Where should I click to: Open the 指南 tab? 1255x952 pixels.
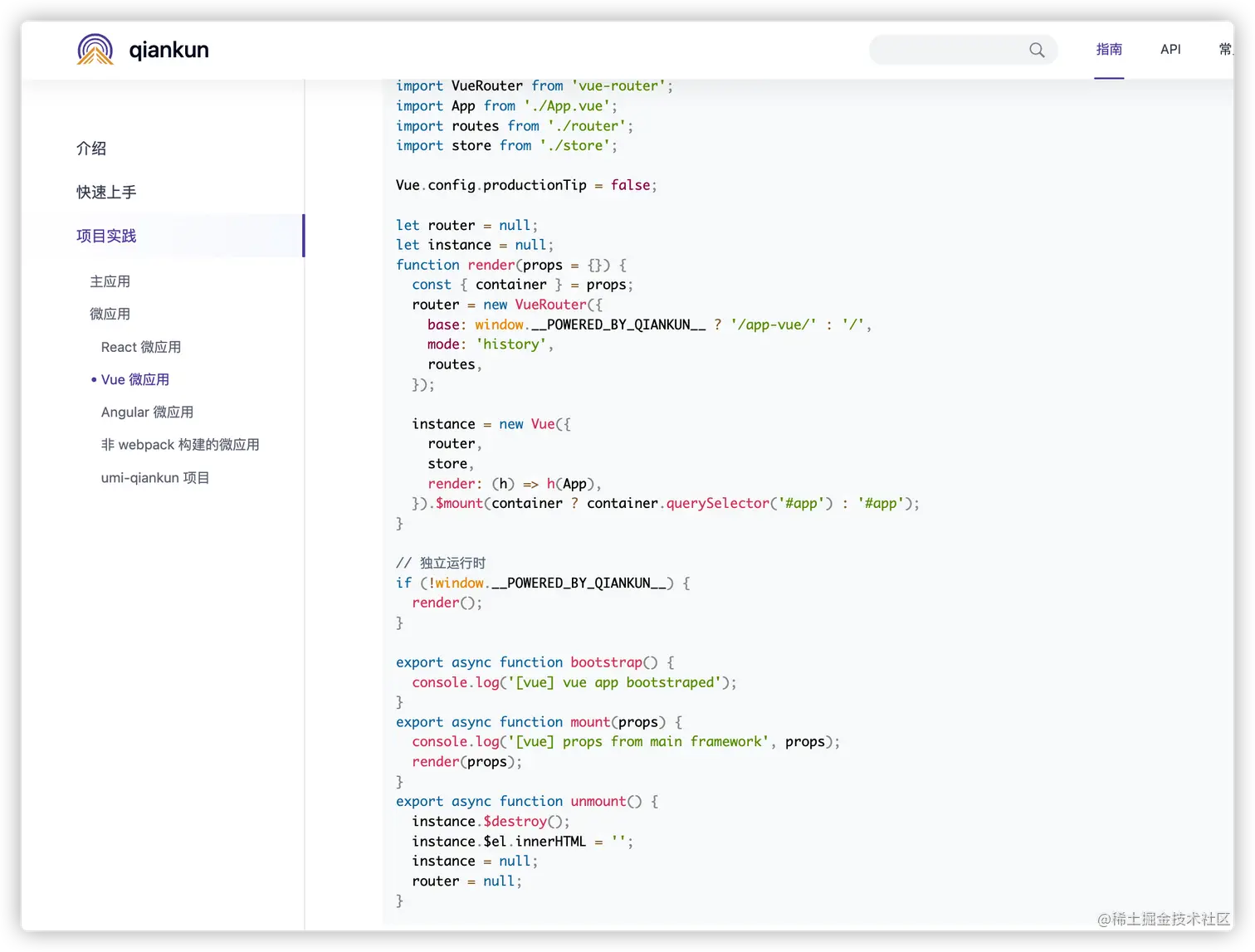(1109, 50)
